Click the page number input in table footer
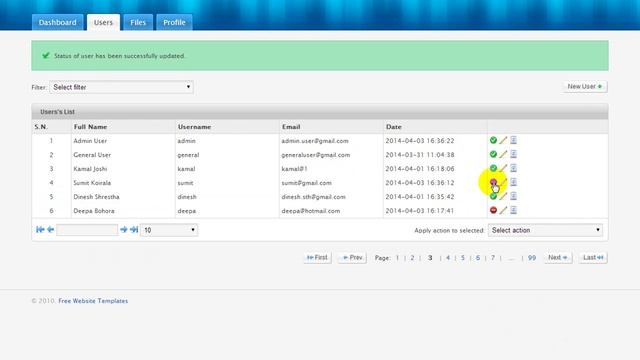The width and height of the screenshot is (640, 360). tap(87, 230)
